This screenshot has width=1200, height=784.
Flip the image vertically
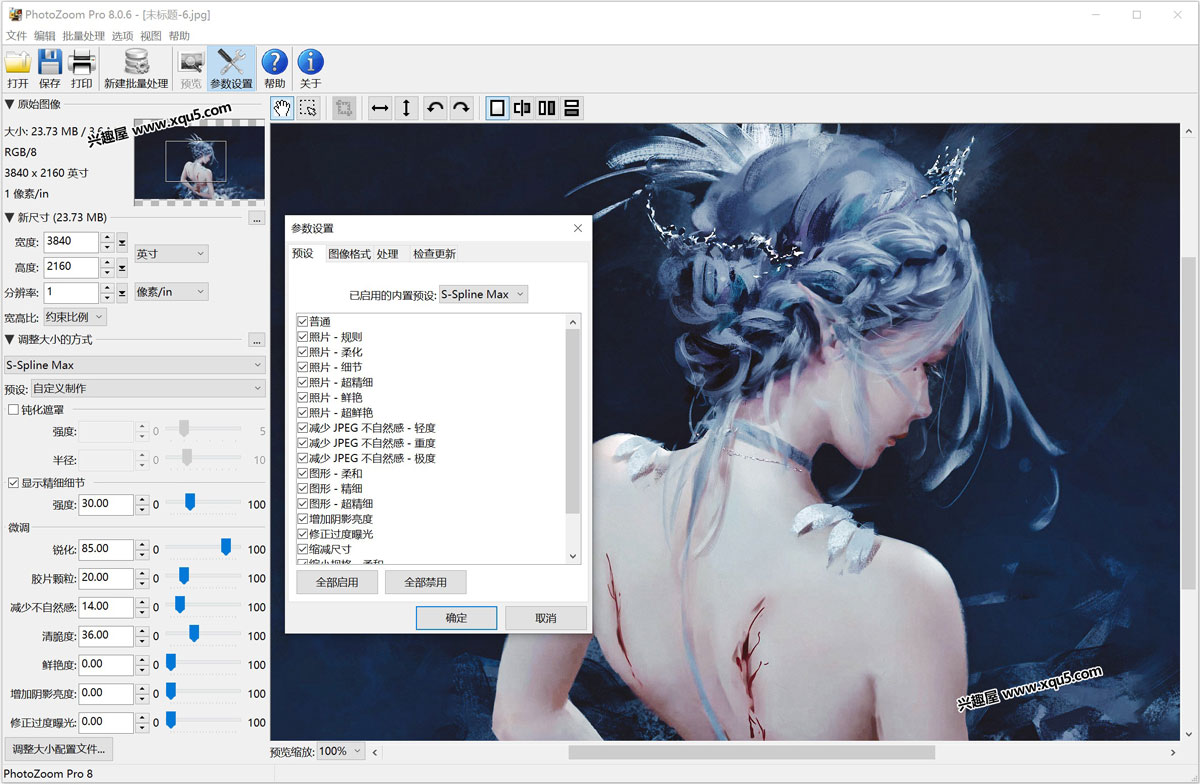point(406,108)
